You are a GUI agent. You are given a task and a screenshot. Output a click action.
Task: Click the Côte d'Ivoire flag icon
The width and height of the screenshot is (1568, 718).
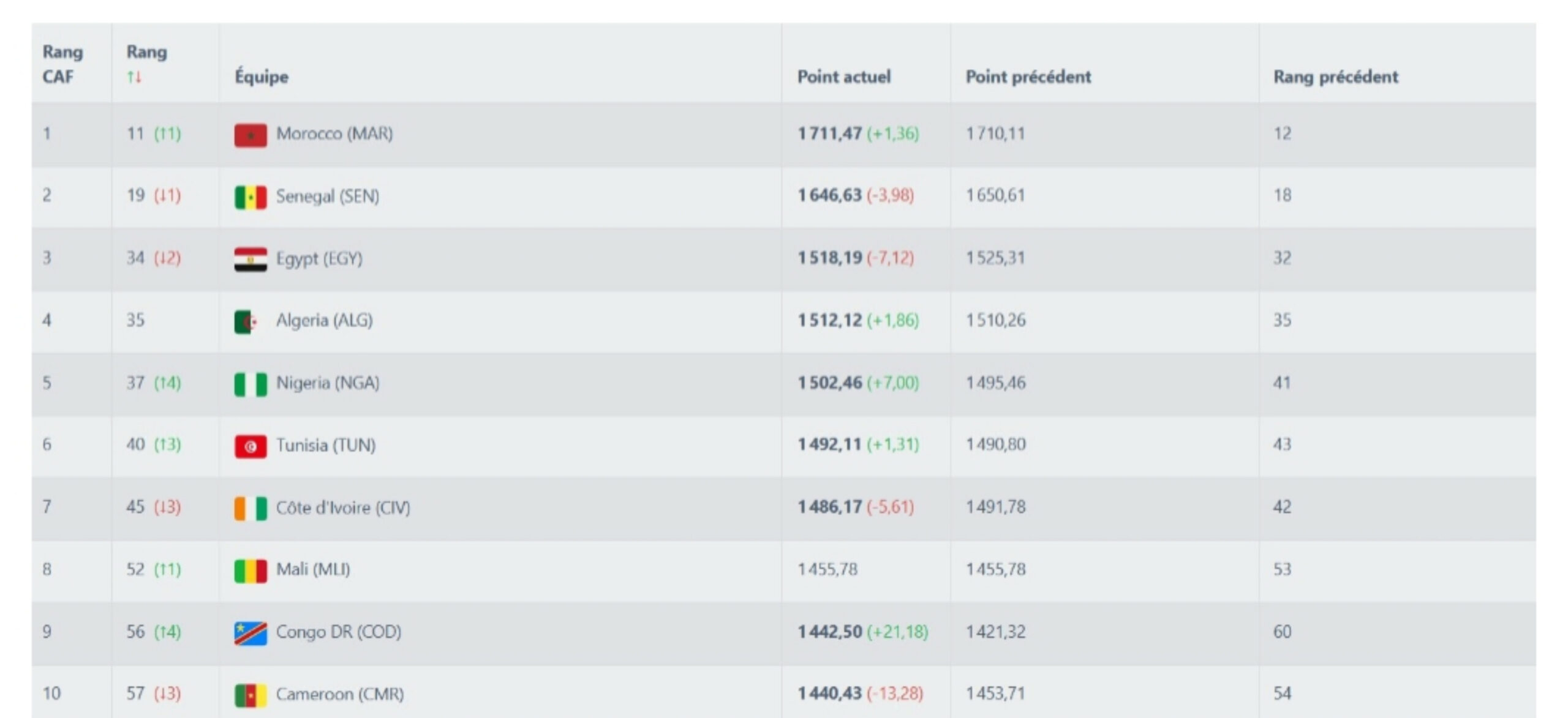(251, 509)
